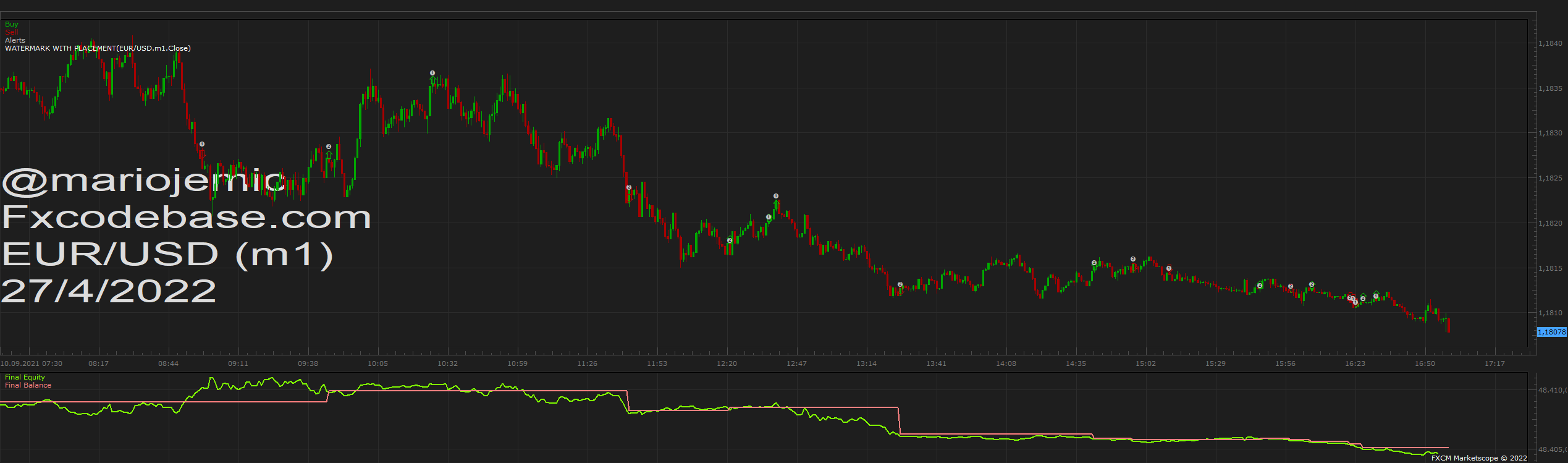The height and width of the screenshot is (463, 1568).
Task: Click the highlighted current price 1,18078 tag
Action: click(1551, 332)
